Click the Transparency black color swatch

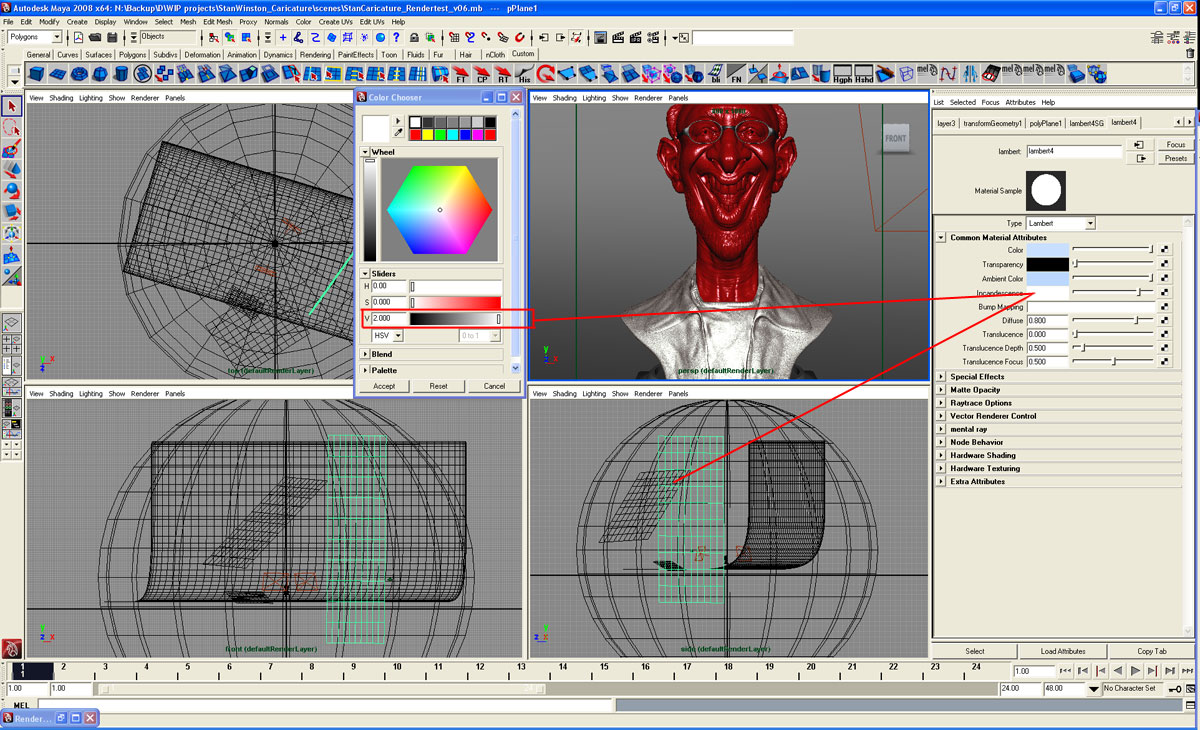click(x=1048, y=264)
